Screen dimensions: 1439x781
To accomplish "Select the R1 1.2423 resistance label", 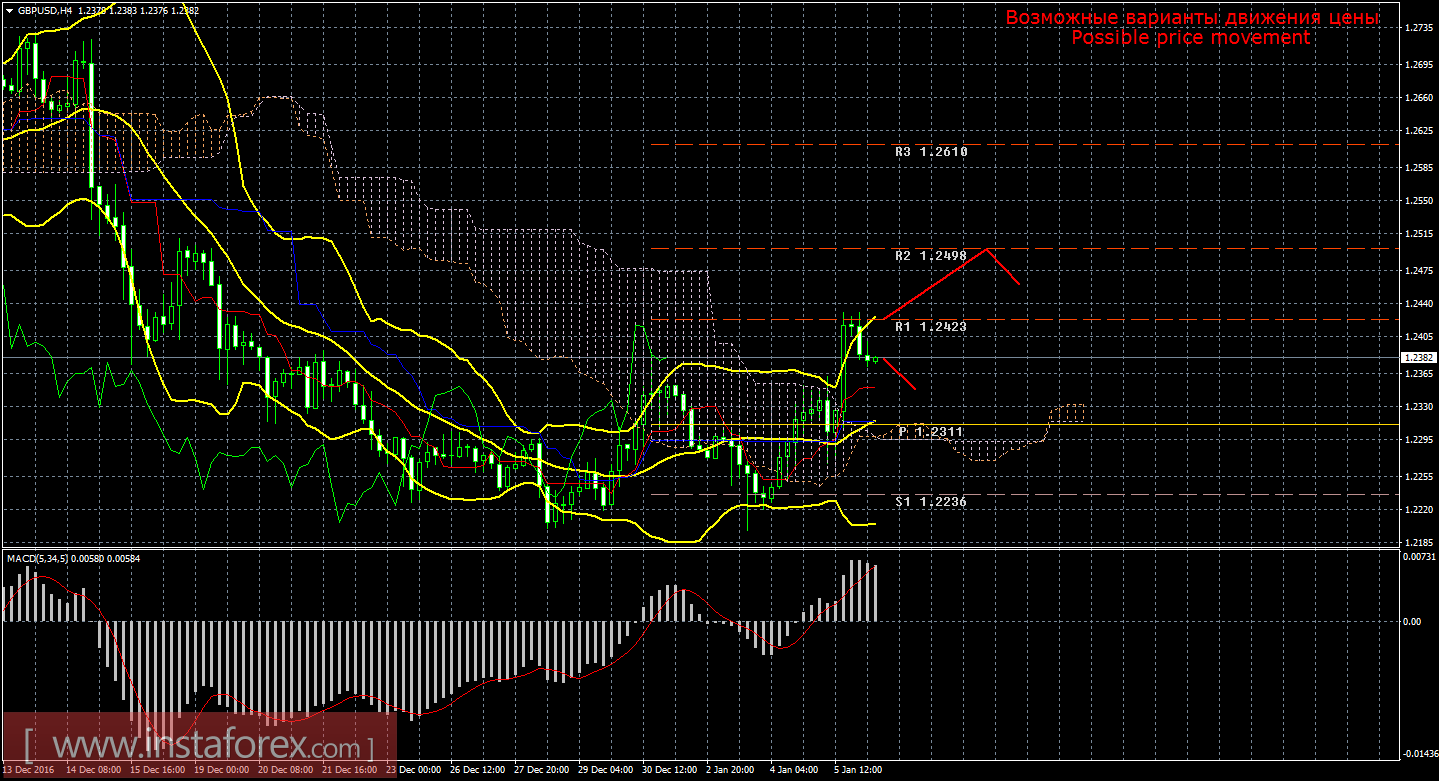I will tap(931, 327).
